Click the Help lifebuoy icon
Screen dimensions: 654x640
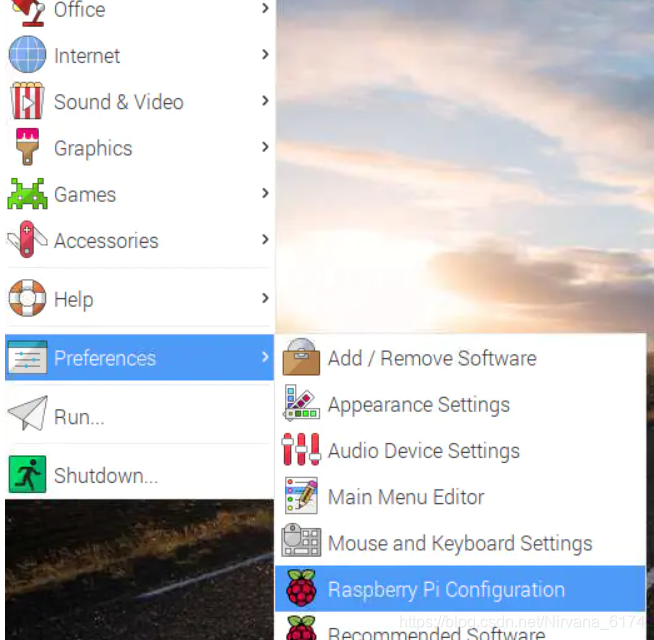[x=28, y=298]
